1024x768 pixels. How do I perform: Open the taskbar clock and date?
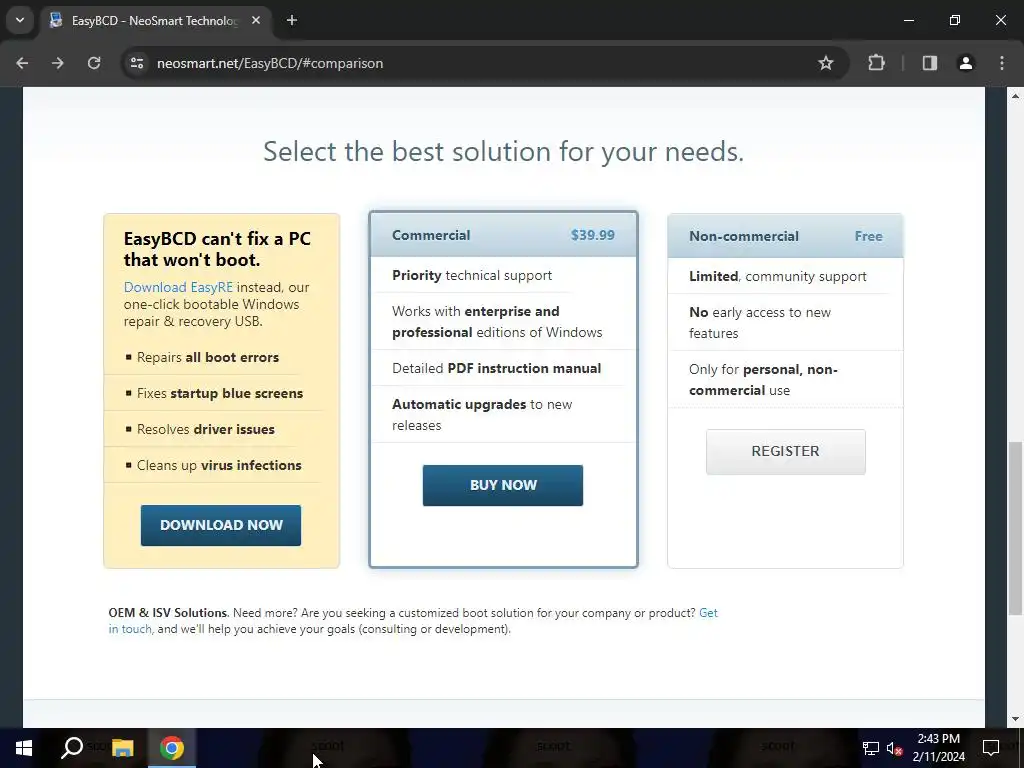(x=938, y=748)
